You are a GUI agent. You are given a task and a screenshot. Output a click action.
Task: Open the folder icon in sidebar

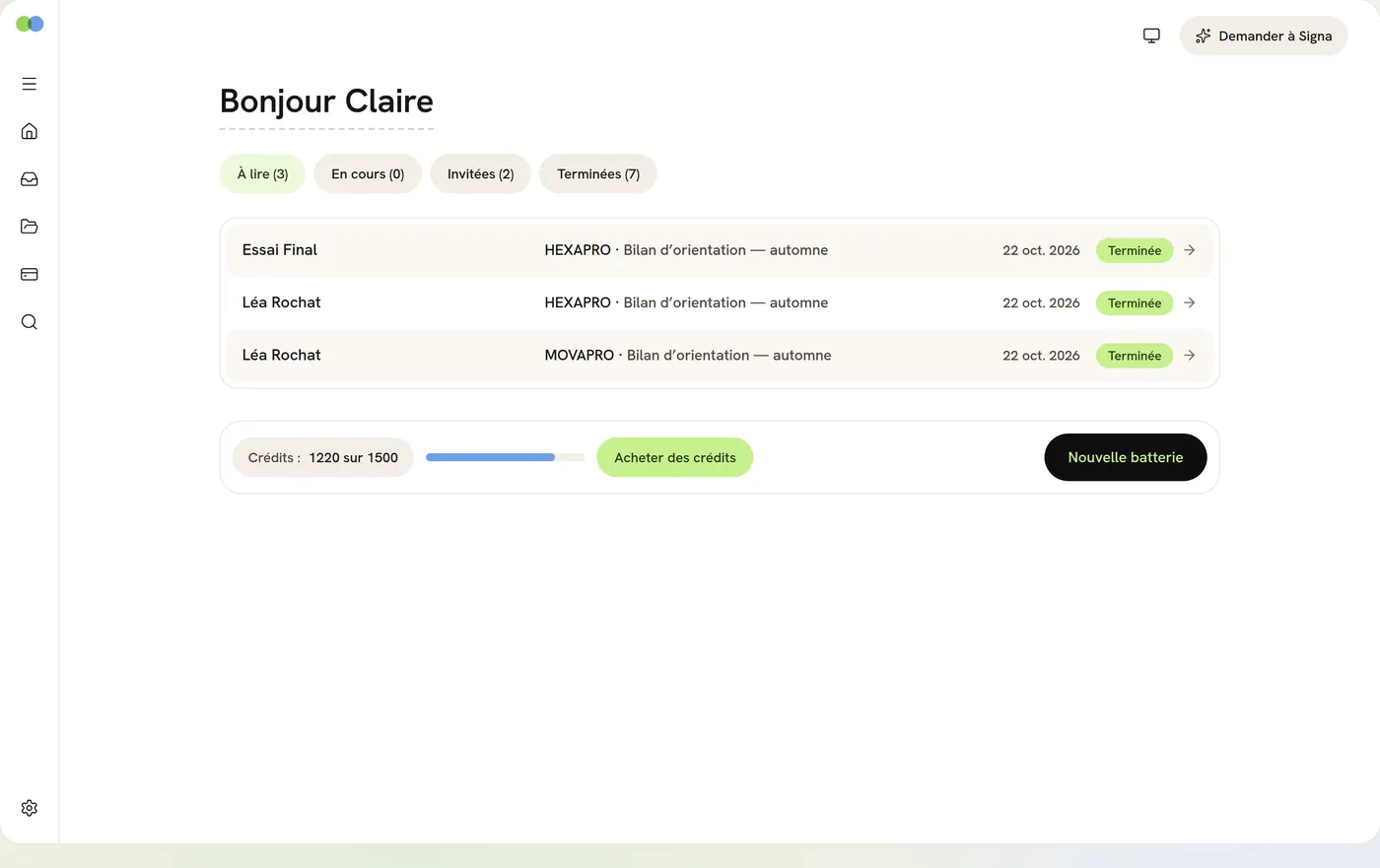[x=30, y=227]
